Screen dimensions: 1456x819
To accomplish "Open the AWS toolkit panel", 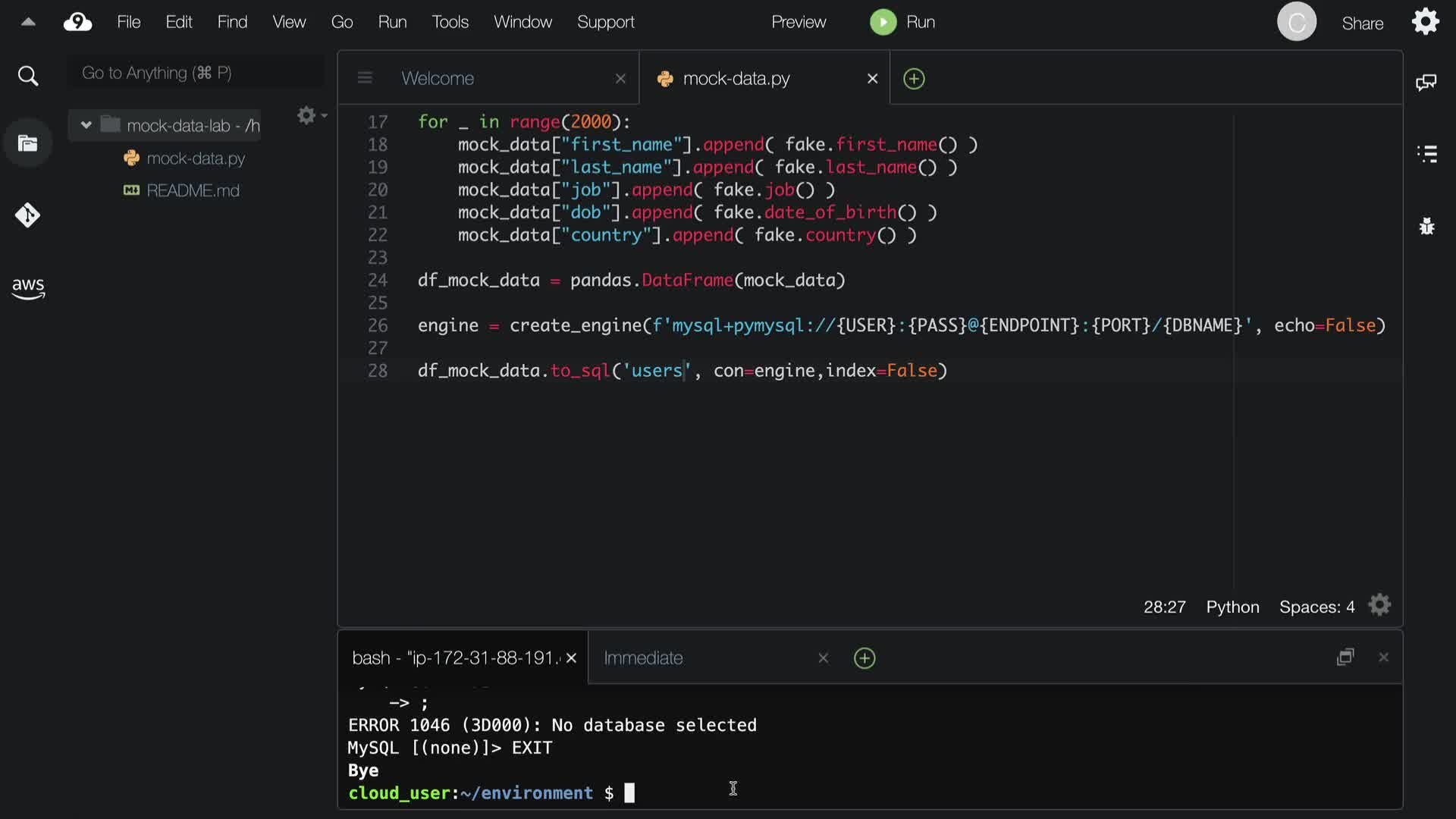I will pyautogui.click(x=28, y=288).
